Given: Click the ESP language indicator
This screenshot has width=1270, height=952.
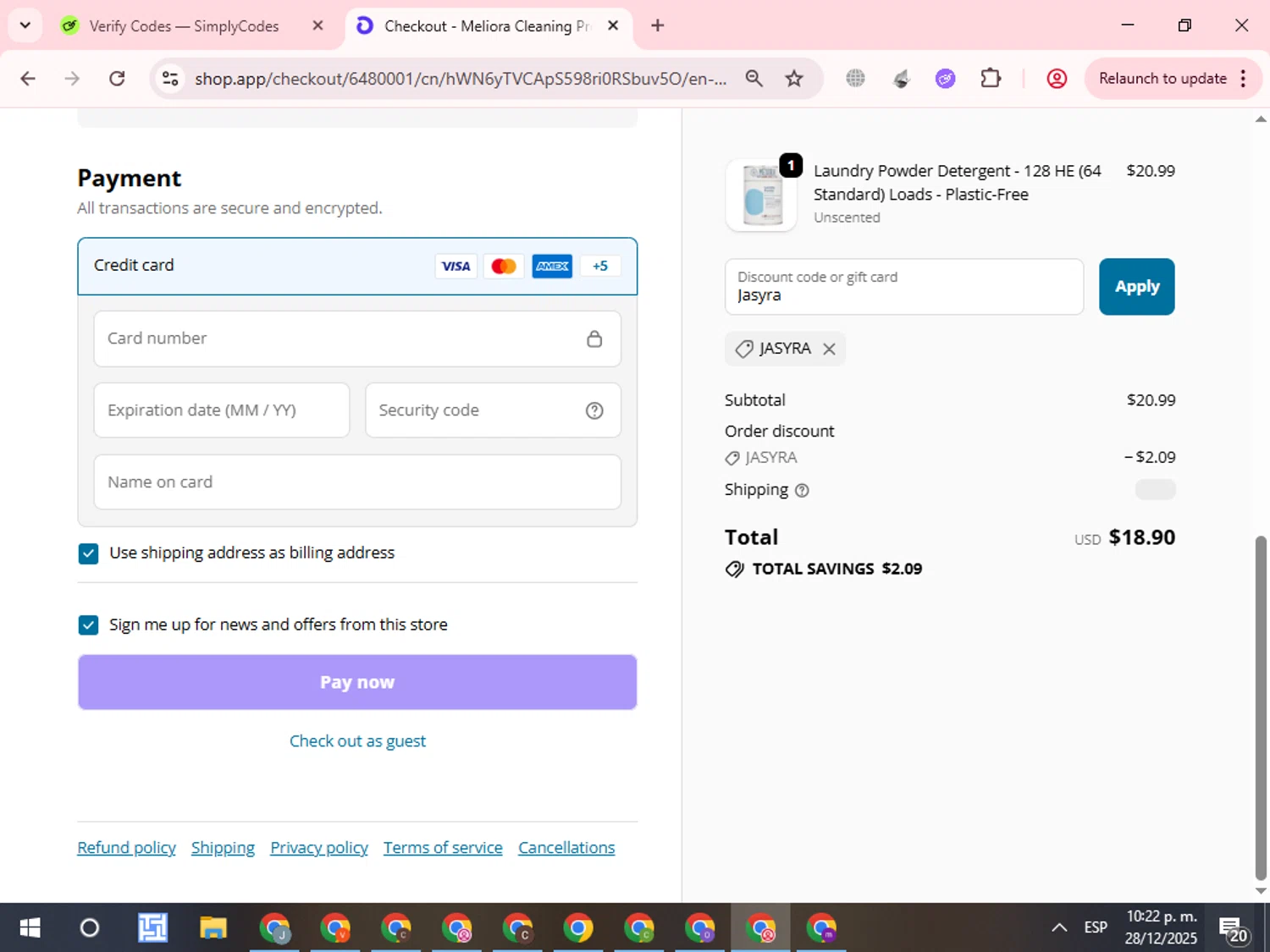Looking at the screenshot, I should 1096,928.
